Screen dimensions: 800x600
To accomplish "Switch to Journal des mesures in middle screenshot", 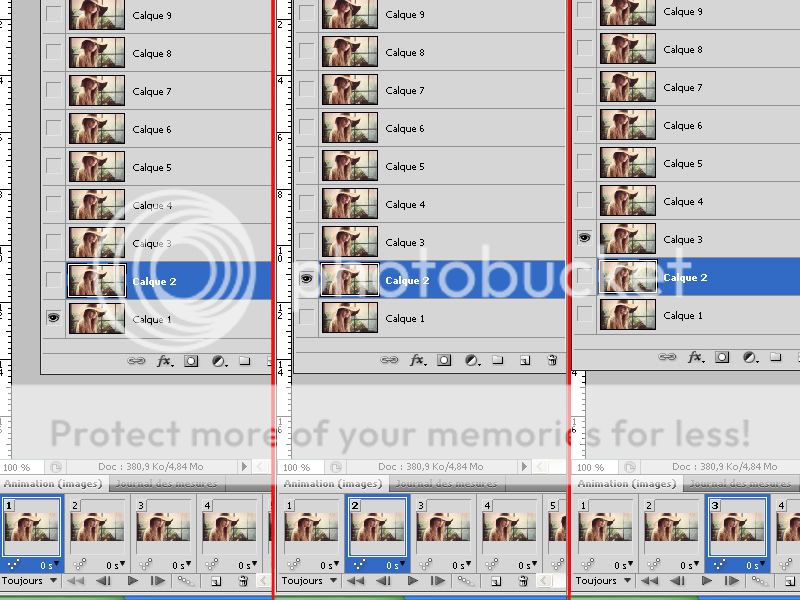I will 446,483.
